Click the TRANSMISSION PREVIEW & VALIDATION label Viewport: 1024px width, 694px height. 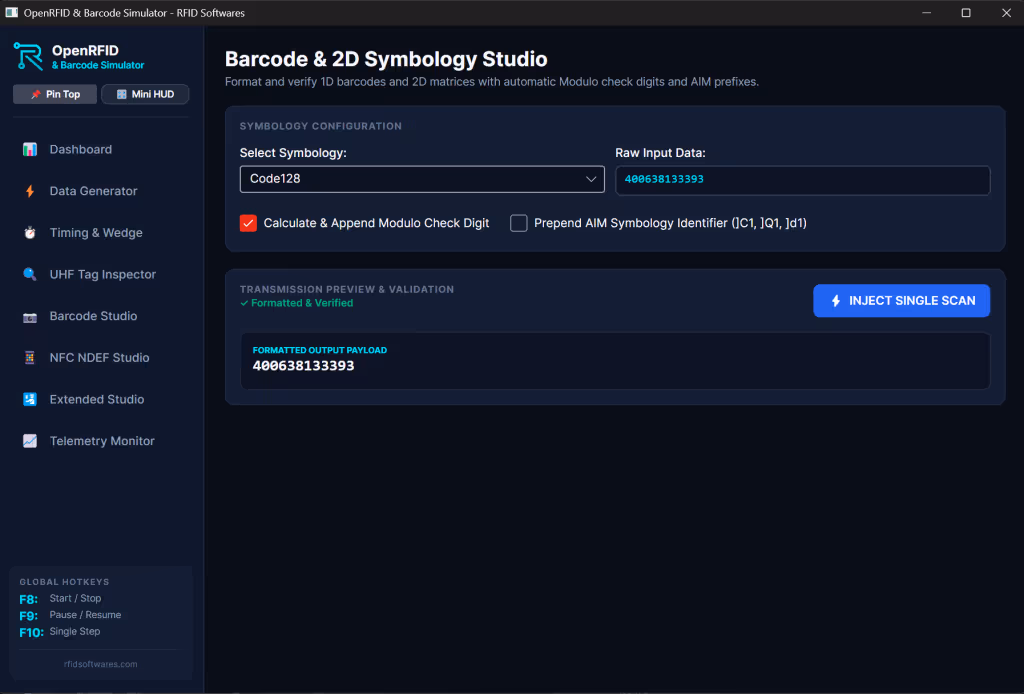coord(347,289)
